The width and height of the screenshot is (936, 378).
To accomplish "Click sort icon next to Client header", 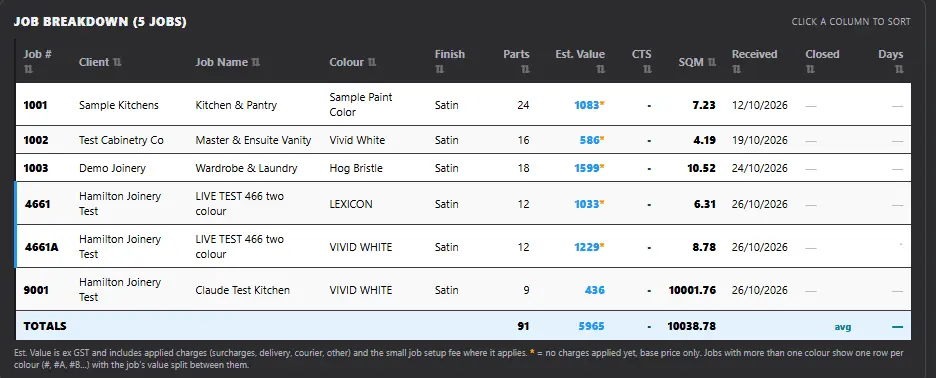I will pos(117,62).
